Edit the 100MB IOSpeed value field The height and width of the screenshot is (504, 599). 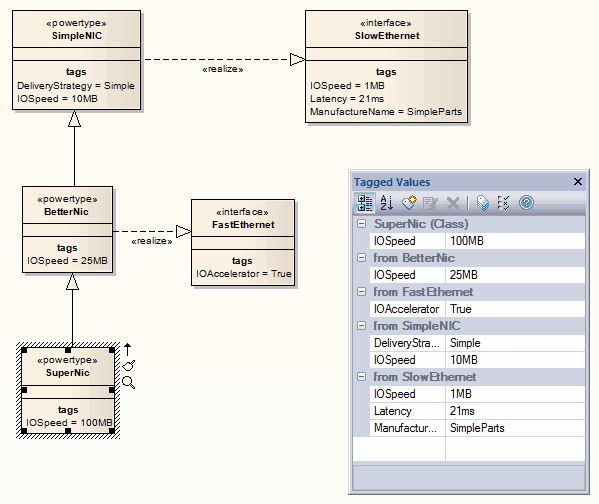pyautogui.click(x=515, y=241)
